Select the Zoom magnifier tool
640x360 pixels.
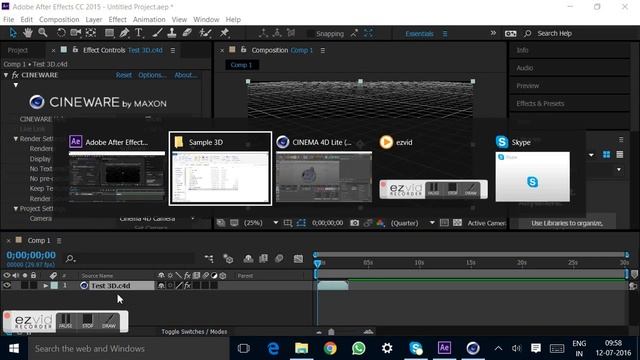pos(42,33)
